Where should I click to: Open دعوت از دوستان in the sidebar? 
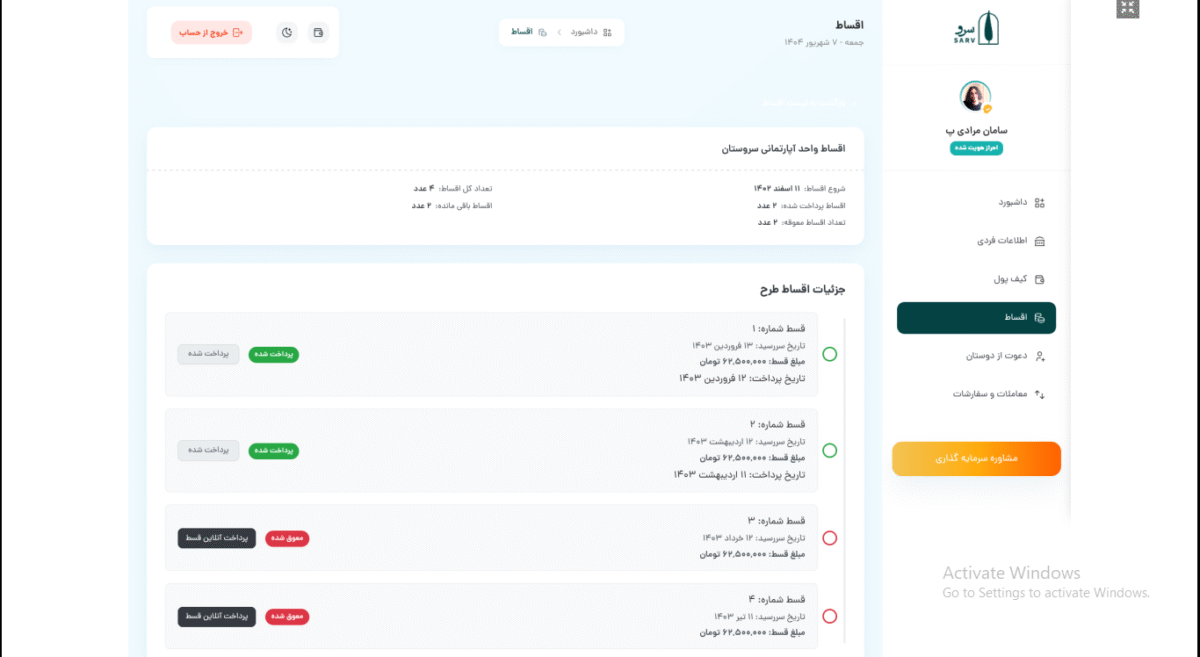(998, 356)
